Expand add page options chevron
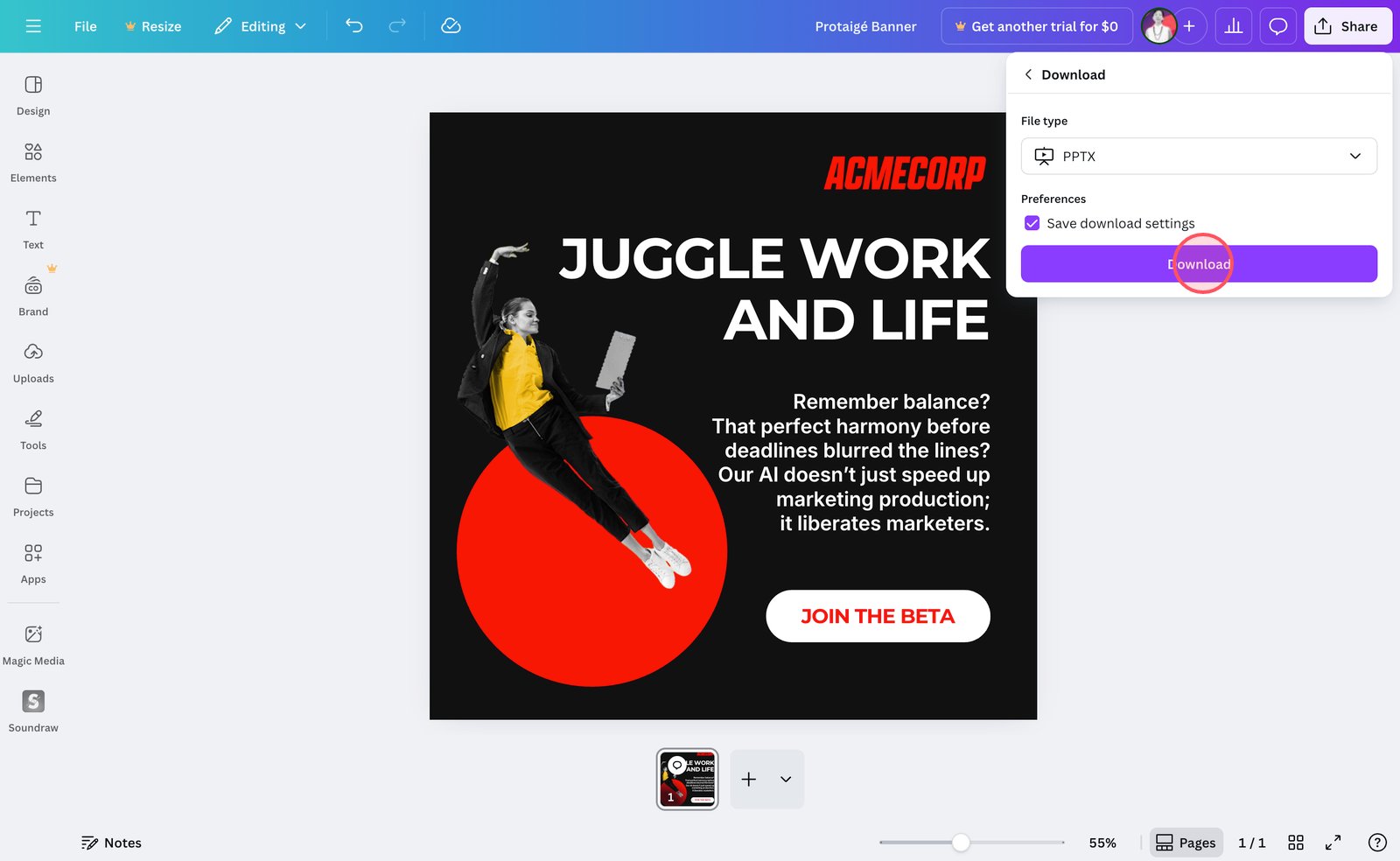Viewport: 1400px width, 861px height. pos(786,779)
